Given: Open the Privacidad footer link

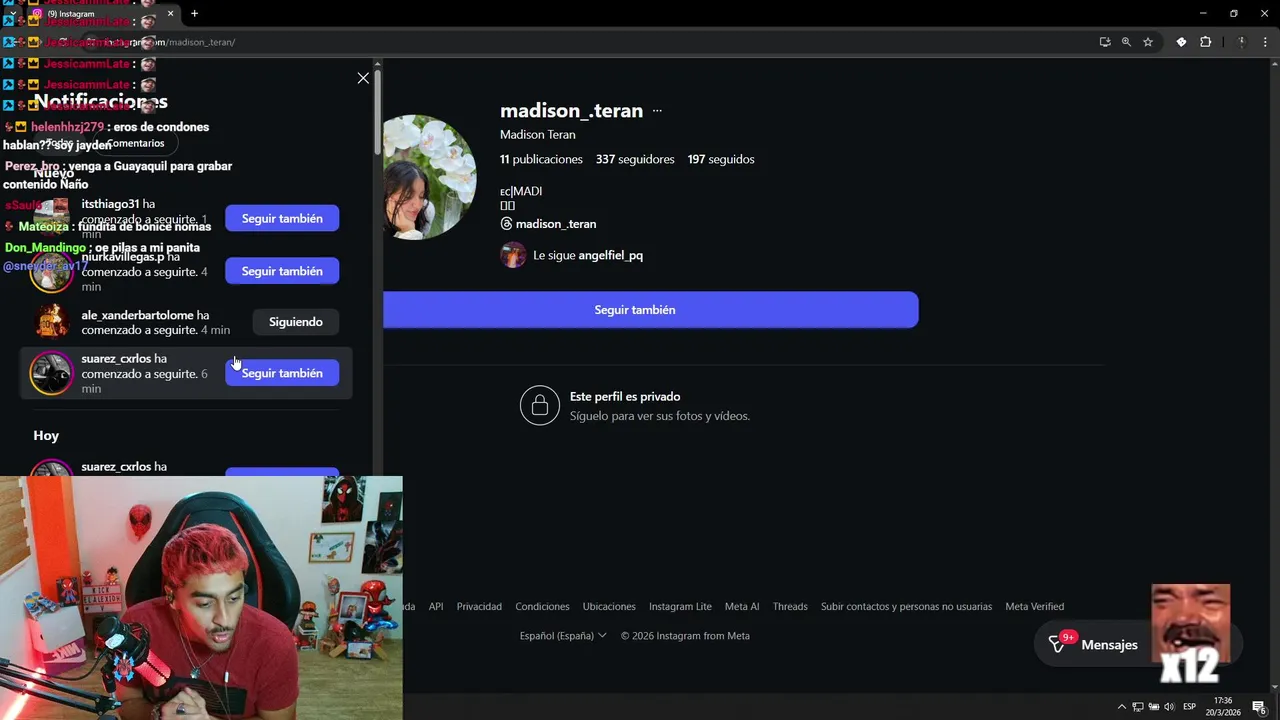Looking at the screenshot, I should [479, 607].
